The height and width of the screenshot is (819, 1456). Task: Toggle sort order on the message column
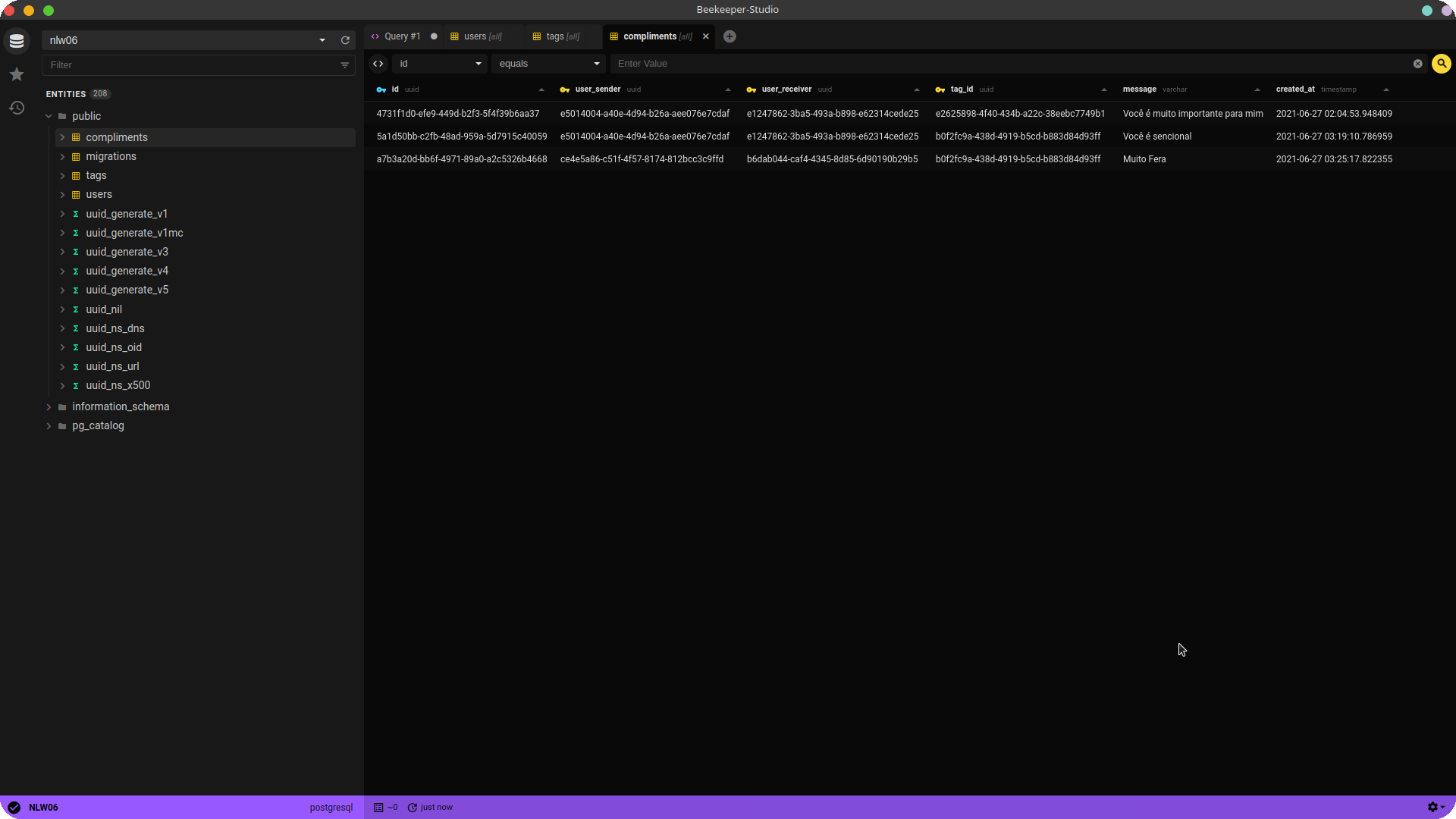[1256, 89]
